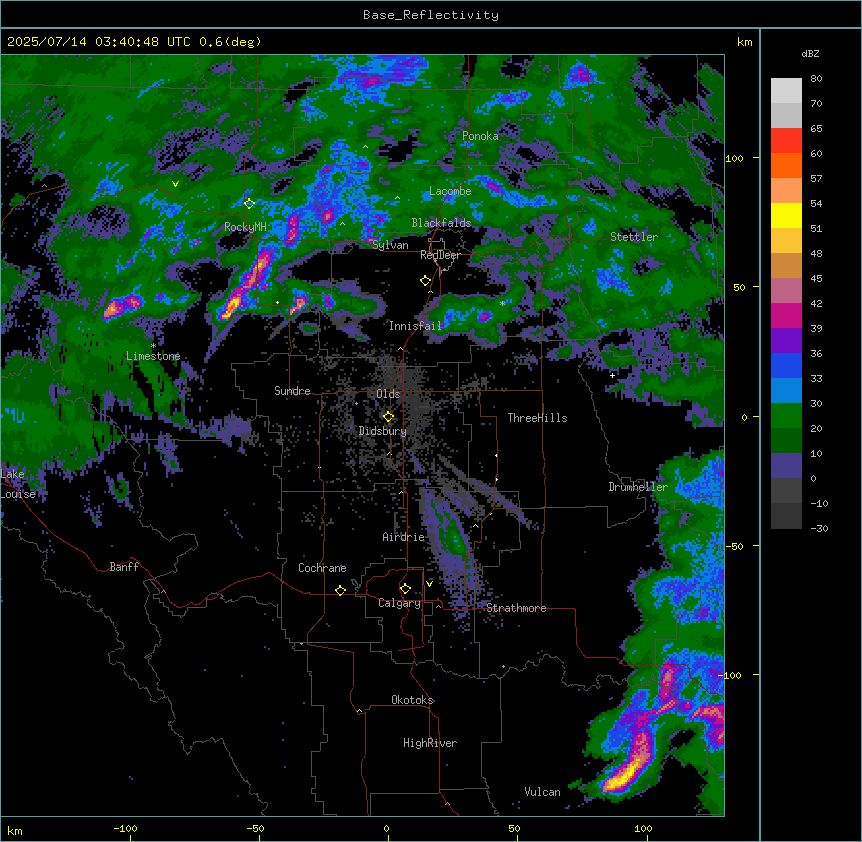Click the 80 value in the dBZ legend
This screenshot has height=842, width=862.
816,79
